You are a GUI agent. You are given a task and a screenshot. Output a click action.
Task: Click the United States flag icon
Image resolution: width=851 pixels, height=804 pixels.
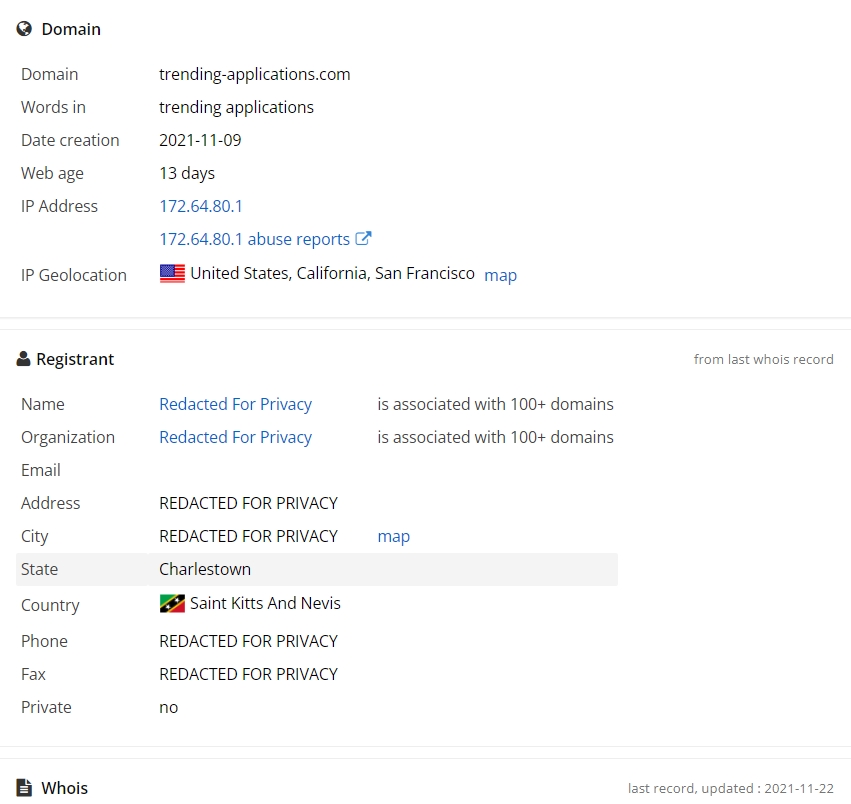173,273
